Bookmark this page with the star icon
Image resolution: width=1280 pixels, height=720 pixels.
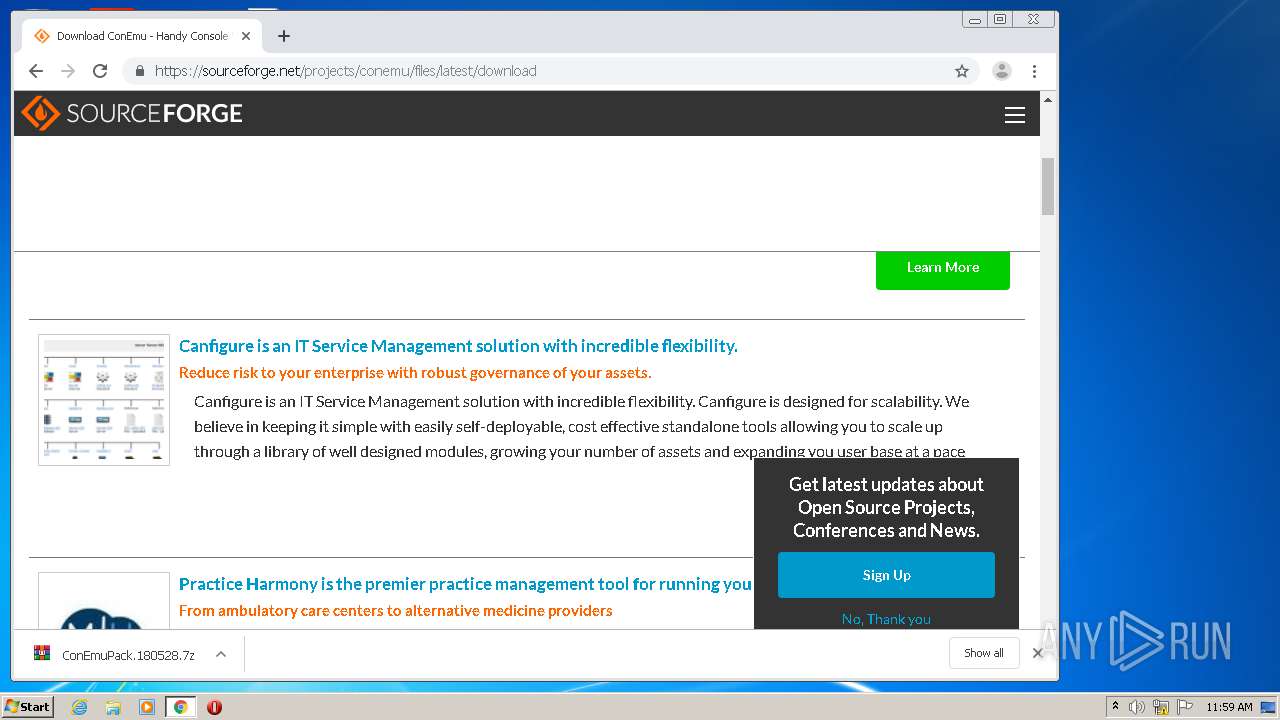point(962,71)
